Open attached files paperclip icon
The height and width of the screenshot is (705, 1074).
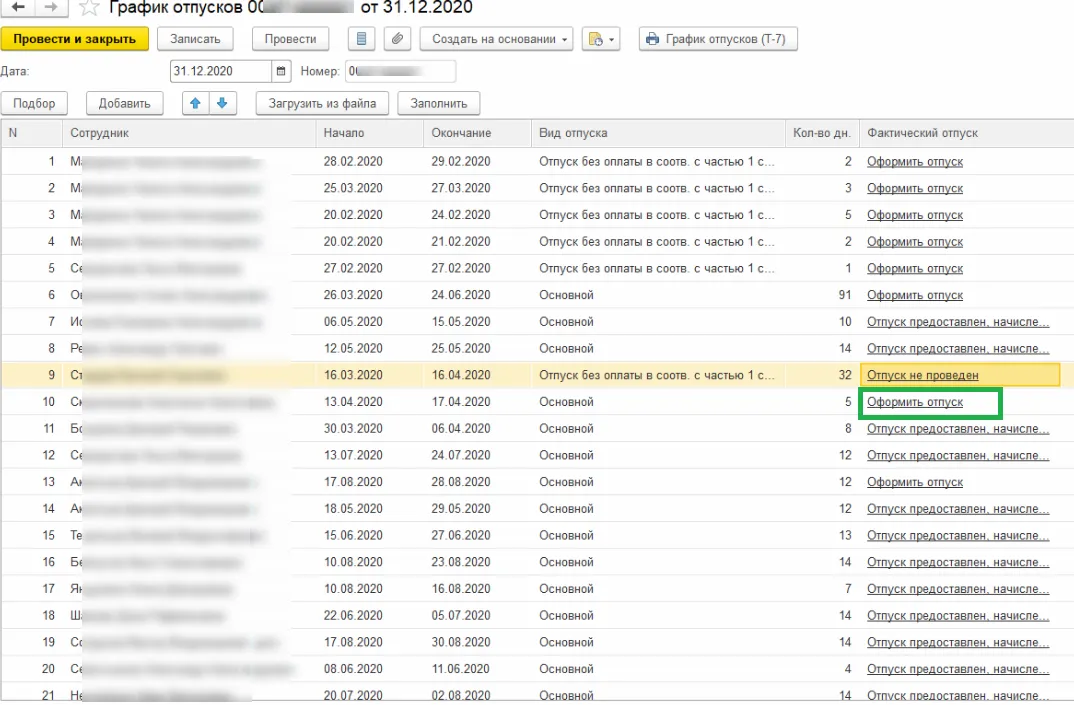398,39
